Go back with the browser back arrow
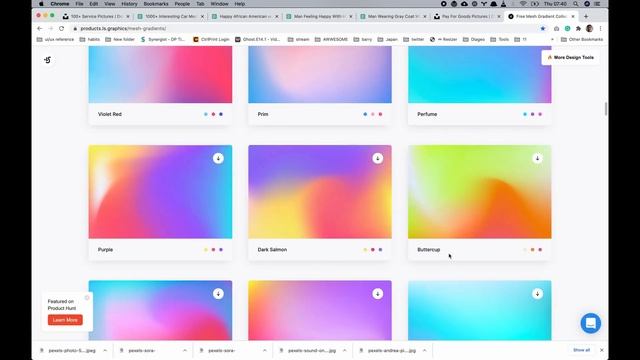The height and width of the screenshot is (360, 640). click(x=40, y=29)
